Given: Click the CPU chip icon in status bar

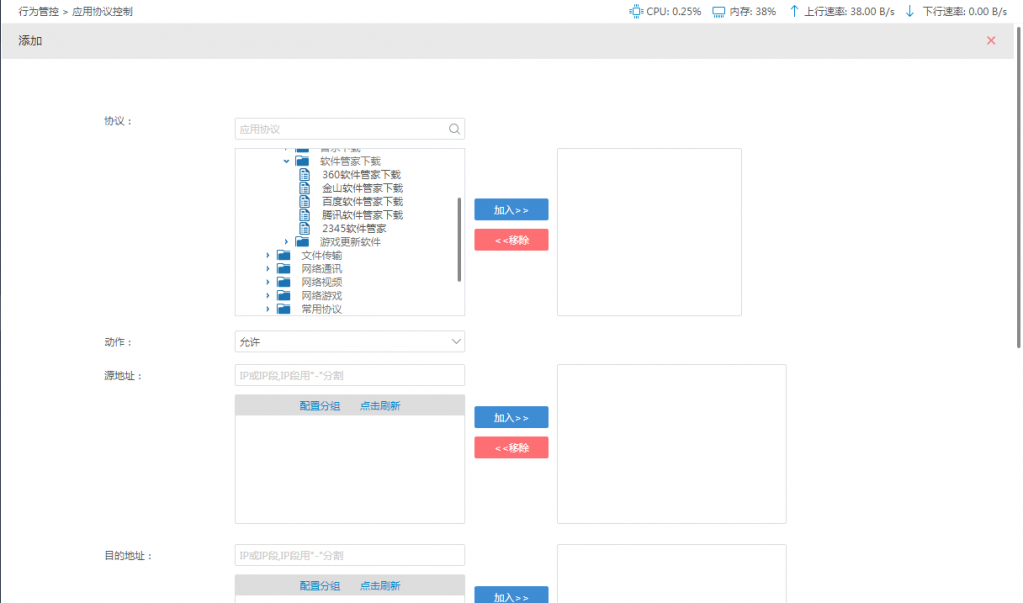Looking at the screenshot, I should (635, 12).
